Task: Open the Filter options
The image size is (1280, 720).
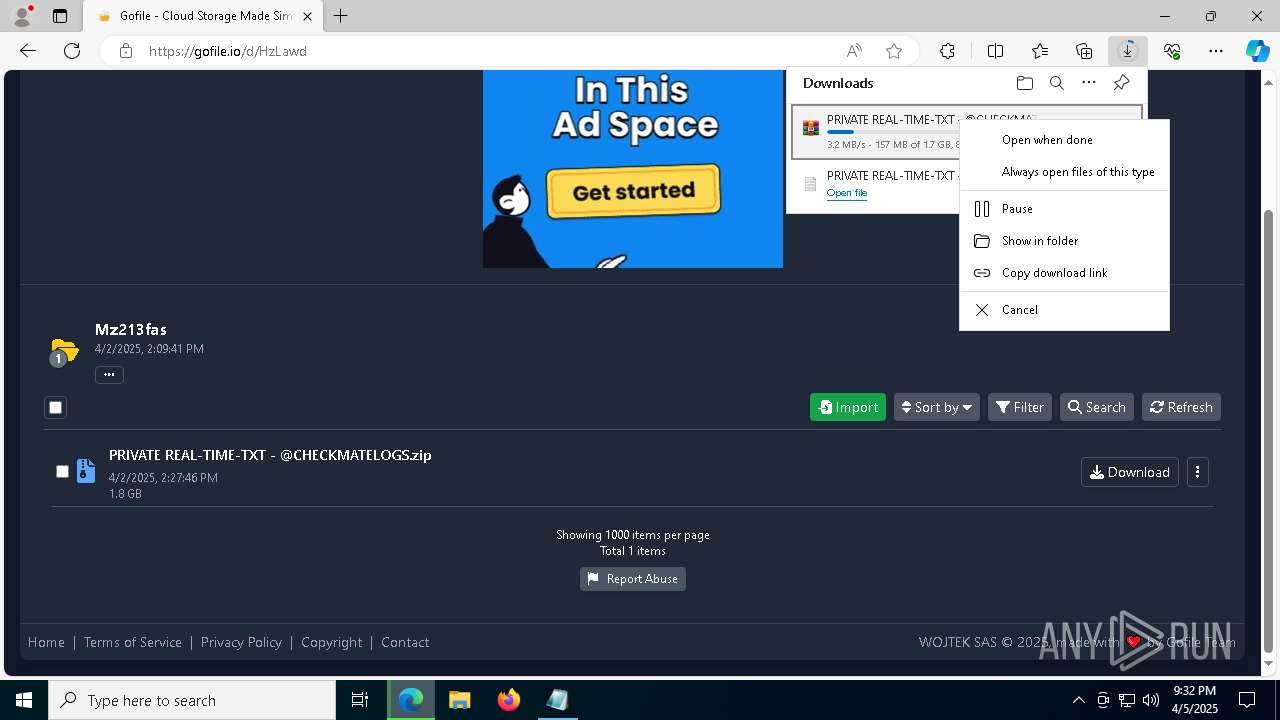Action: 1020,407
